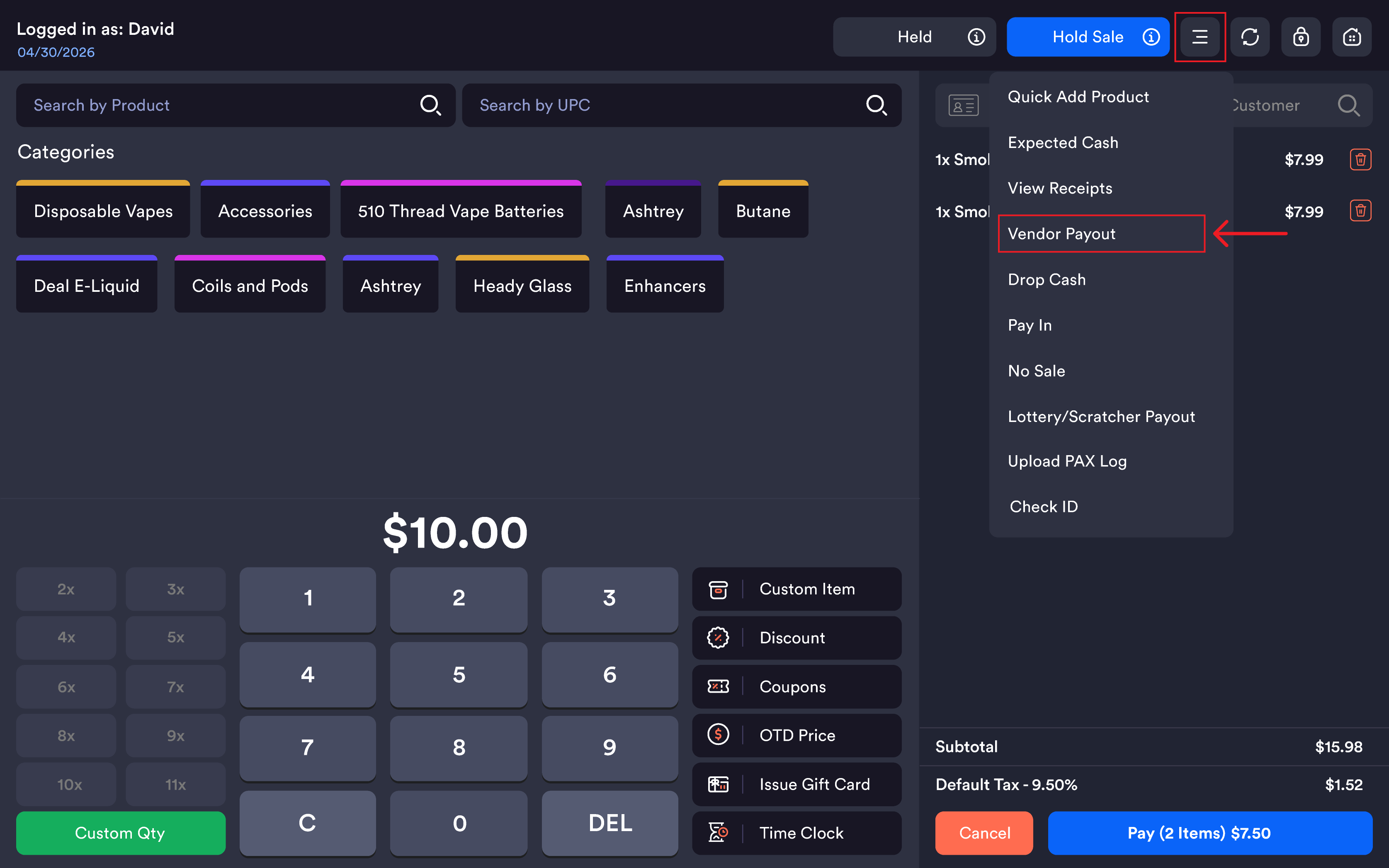Click the orange Cancel button
1389x868 pixels.
click(984, 833)
